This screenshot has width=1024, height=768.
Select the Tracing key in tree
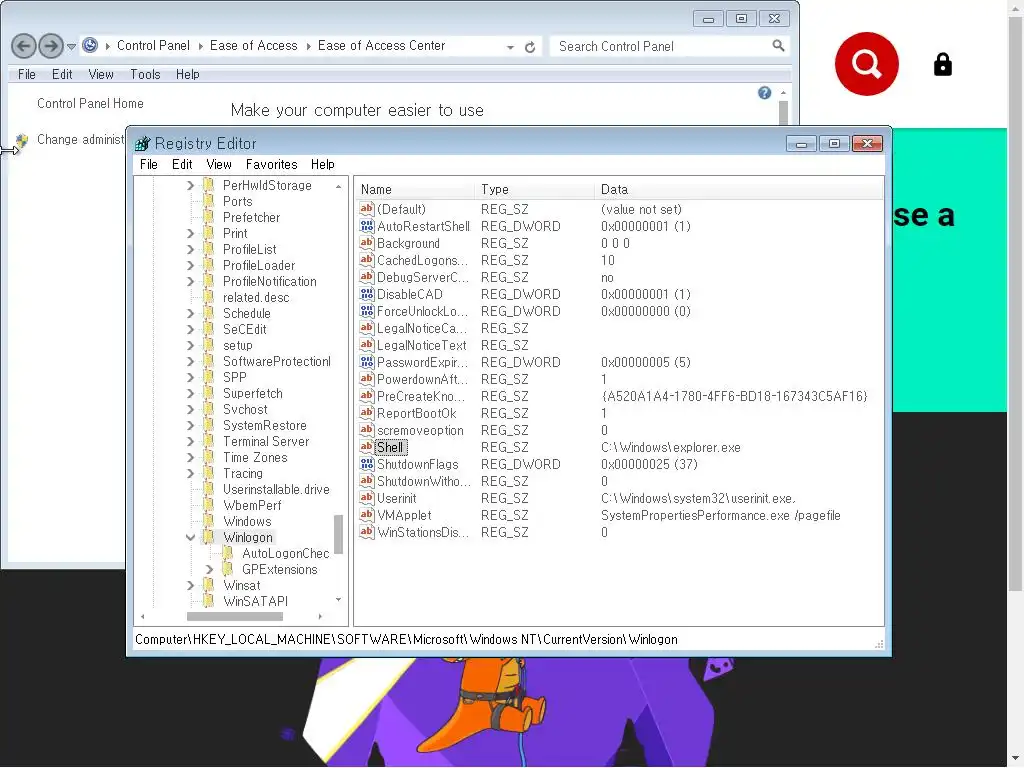point(242,473)
